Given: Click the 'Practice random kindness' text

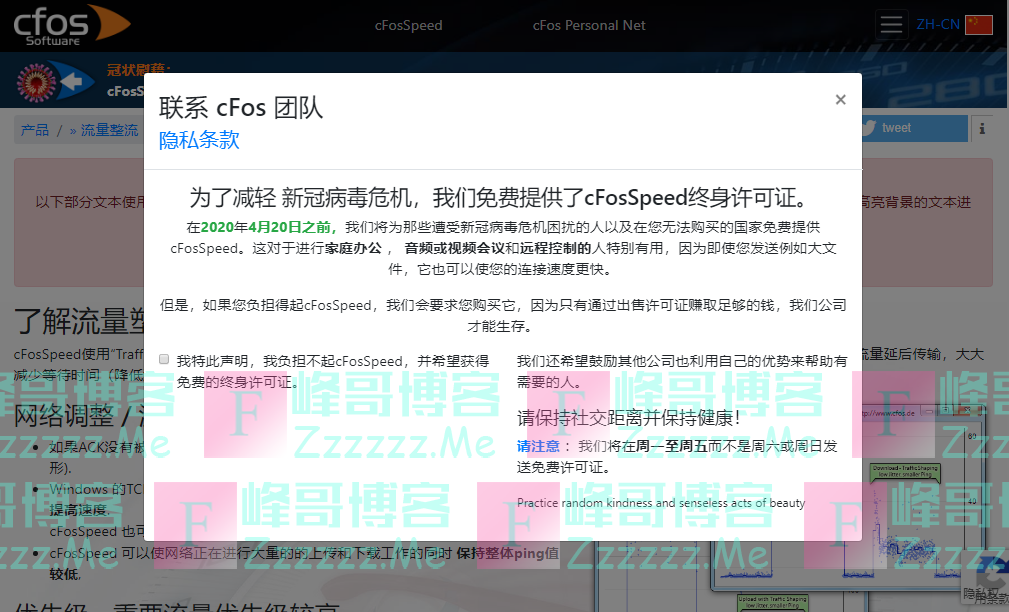Looking at the screenshot, I should tap(661, 503).
